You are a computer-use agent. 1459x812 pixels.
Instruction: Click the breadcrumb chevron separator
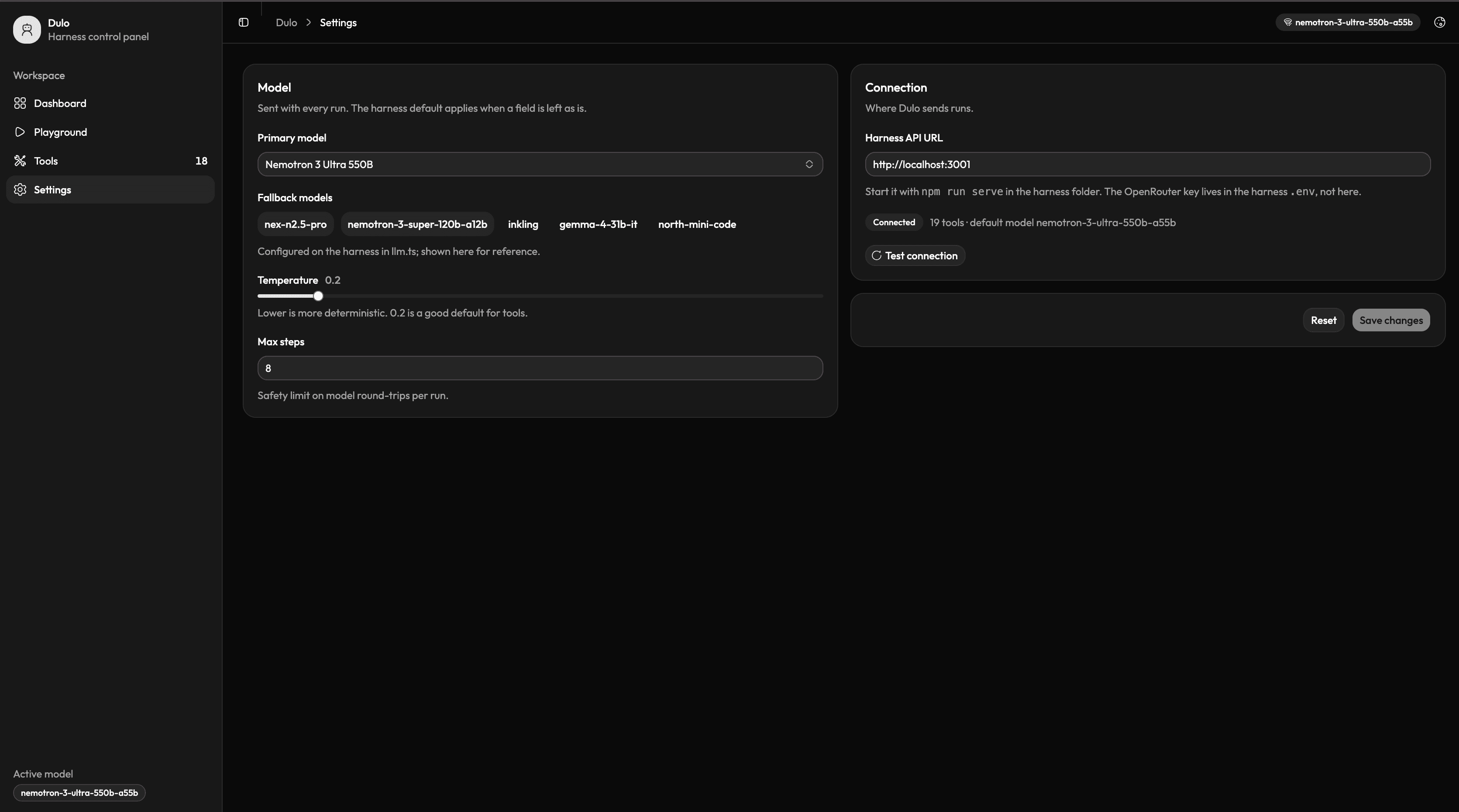(309, 23)
